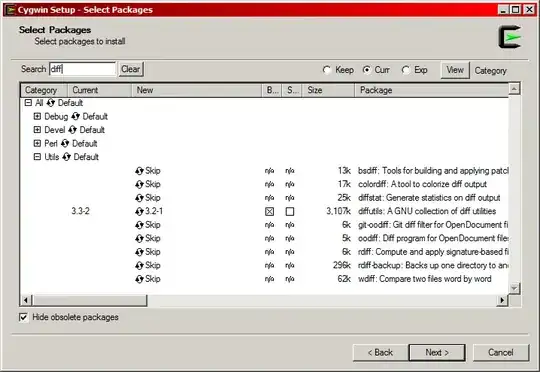Viewport: 540px width, 372px height.
Task: Cancel the Cygwin setup
Action: (501, 353)
